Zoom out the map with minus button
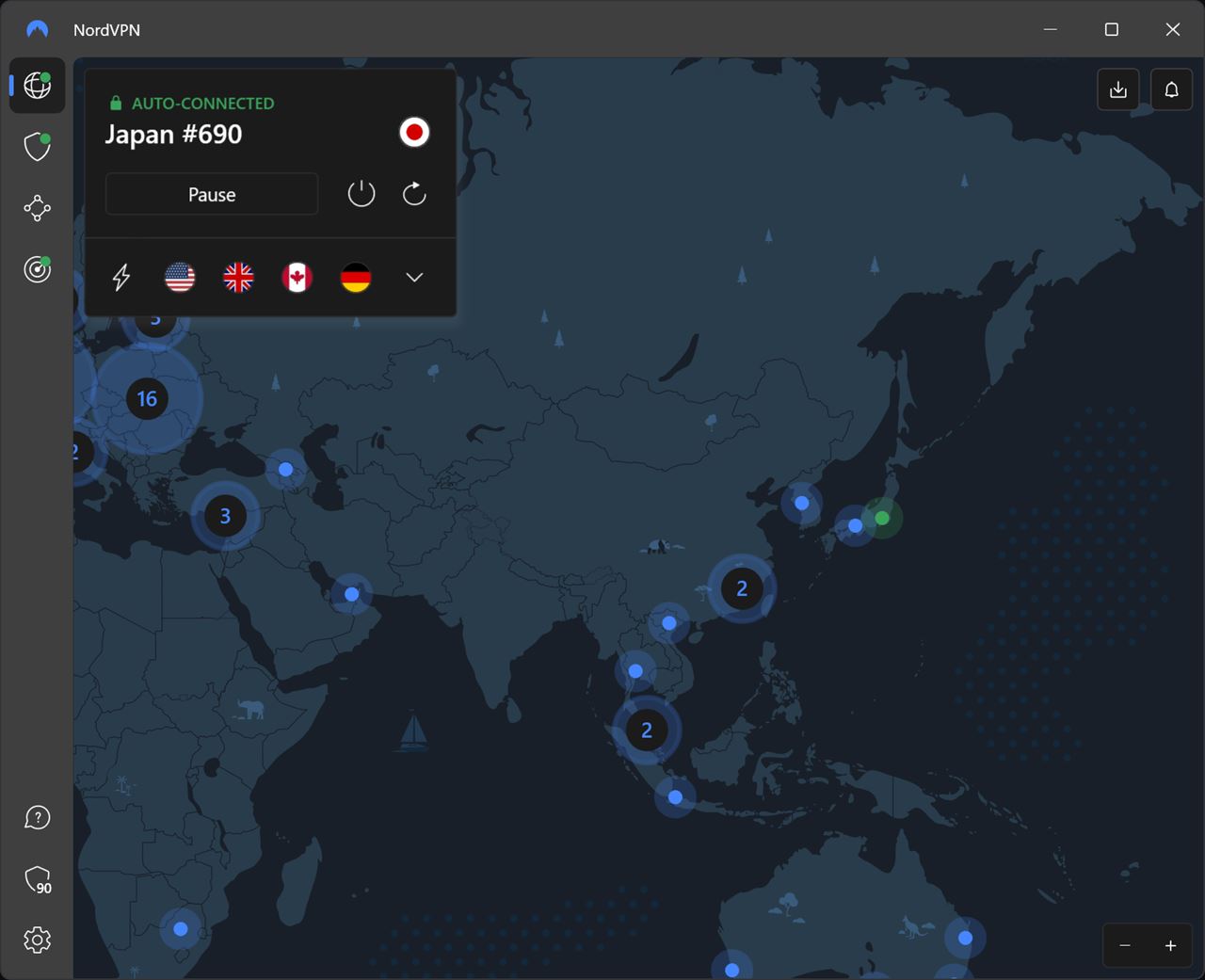1205x980 pixels. (x=1125, y=945)
